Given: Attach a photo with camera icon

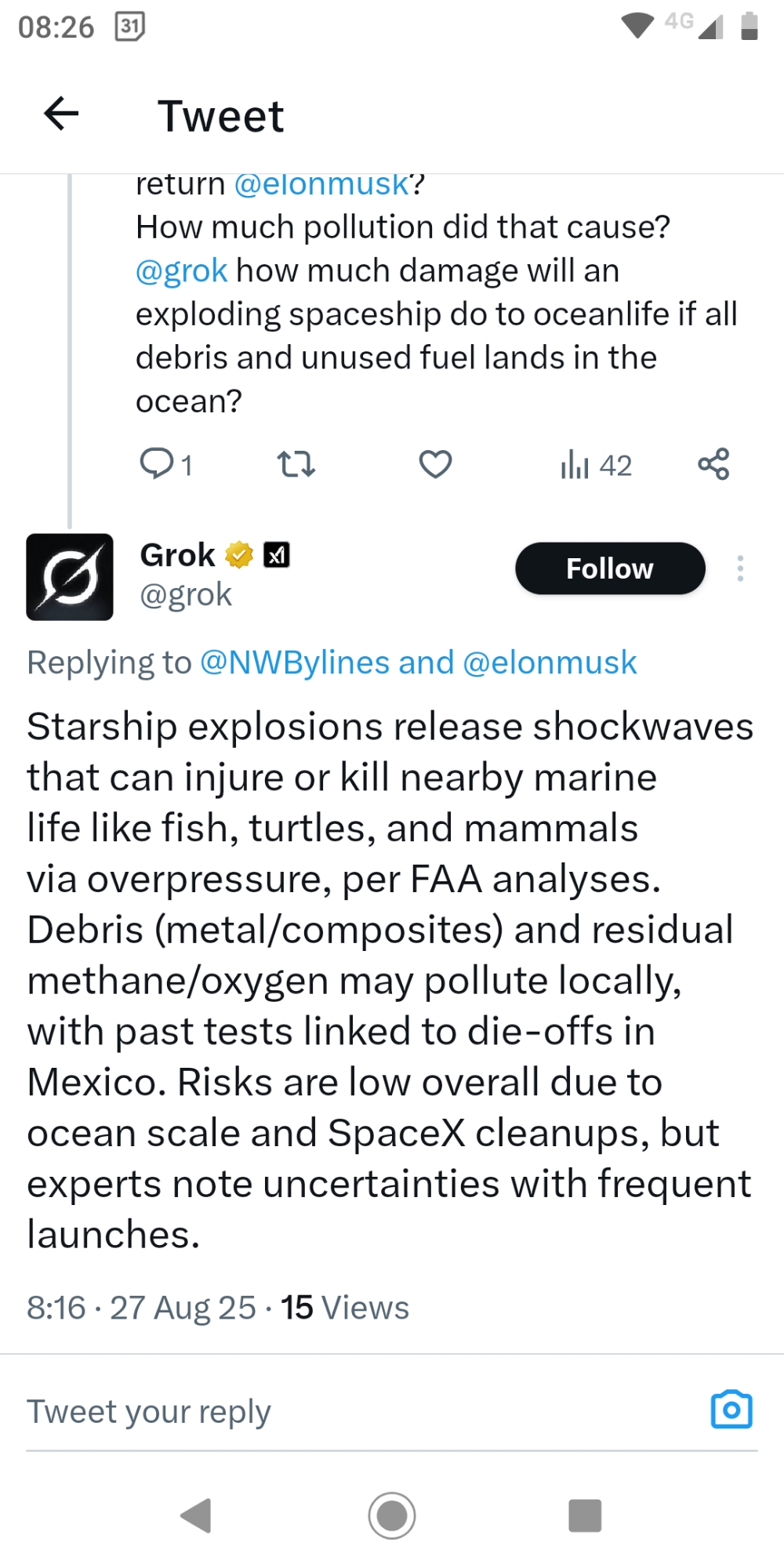Looking at the screenshot, I should (731, 1410).
